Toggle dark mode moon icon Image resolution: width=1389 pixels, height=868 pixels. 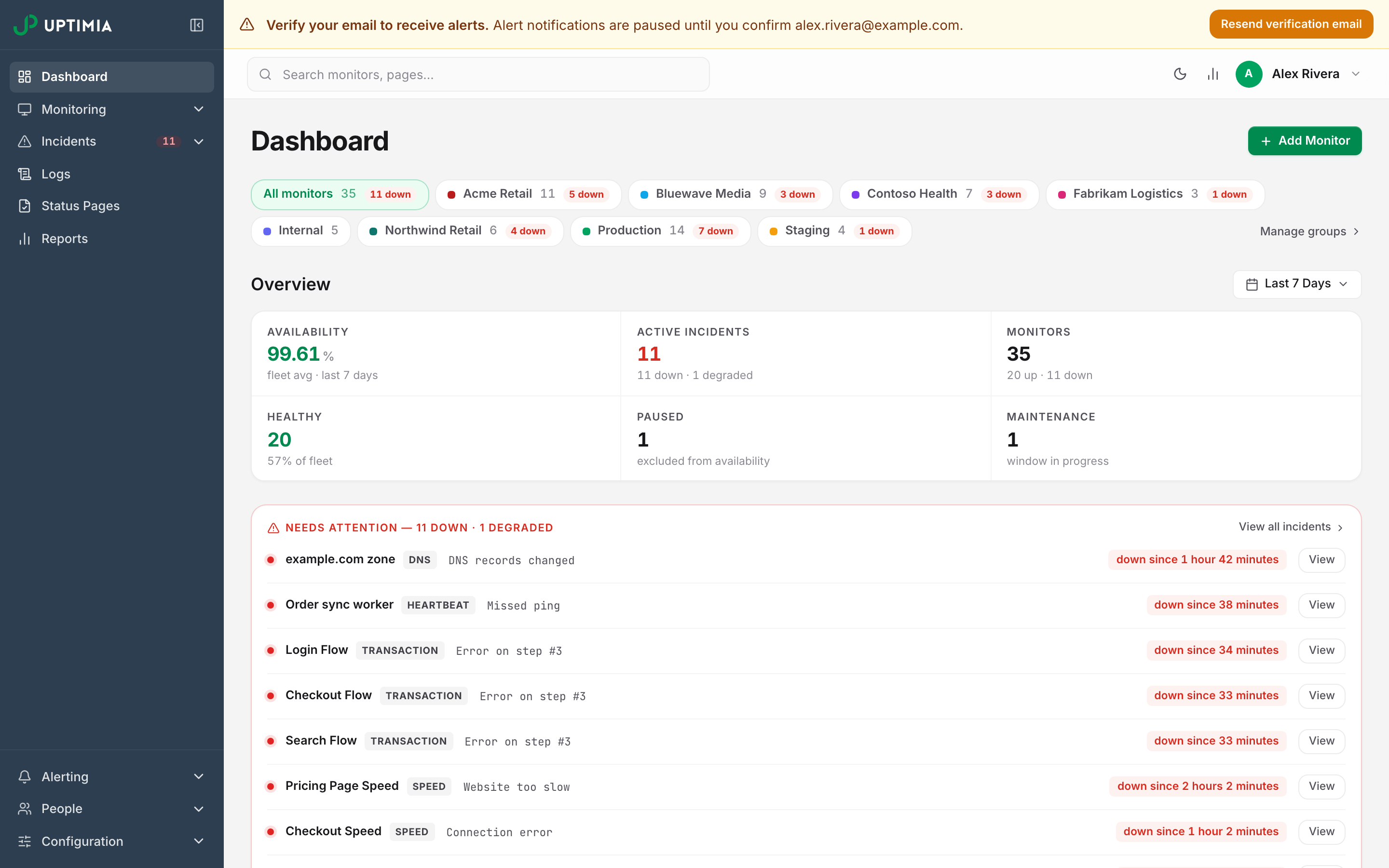click(1180, 74)
